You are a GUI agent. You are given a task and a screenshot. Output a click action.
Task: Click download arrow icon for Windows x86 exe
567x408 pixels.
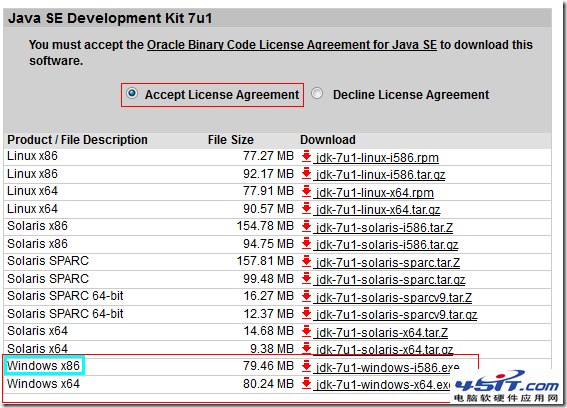click(306, 366)
